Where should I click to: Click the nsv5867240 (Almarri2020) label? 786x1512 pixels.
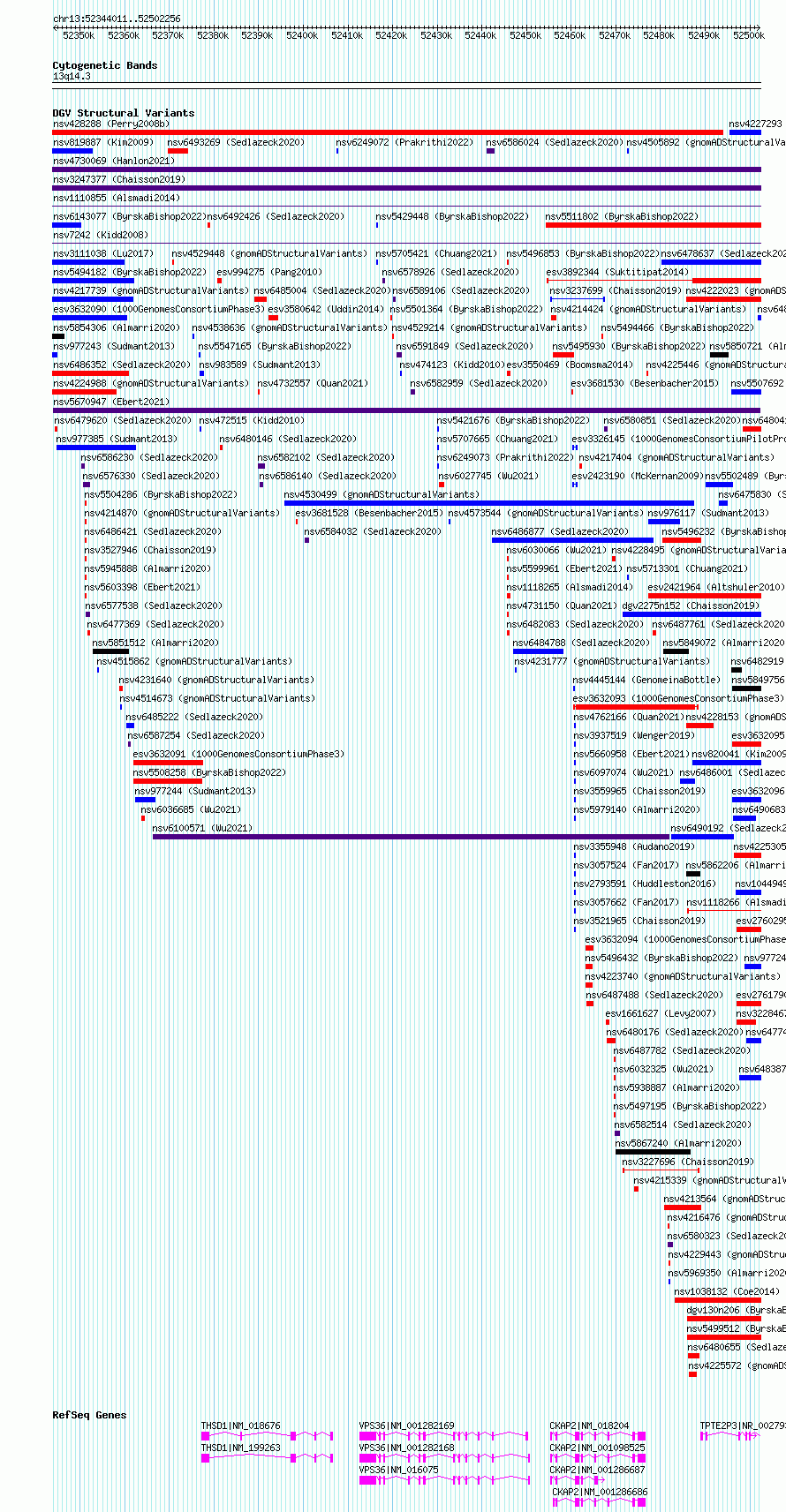point(678,1143)
